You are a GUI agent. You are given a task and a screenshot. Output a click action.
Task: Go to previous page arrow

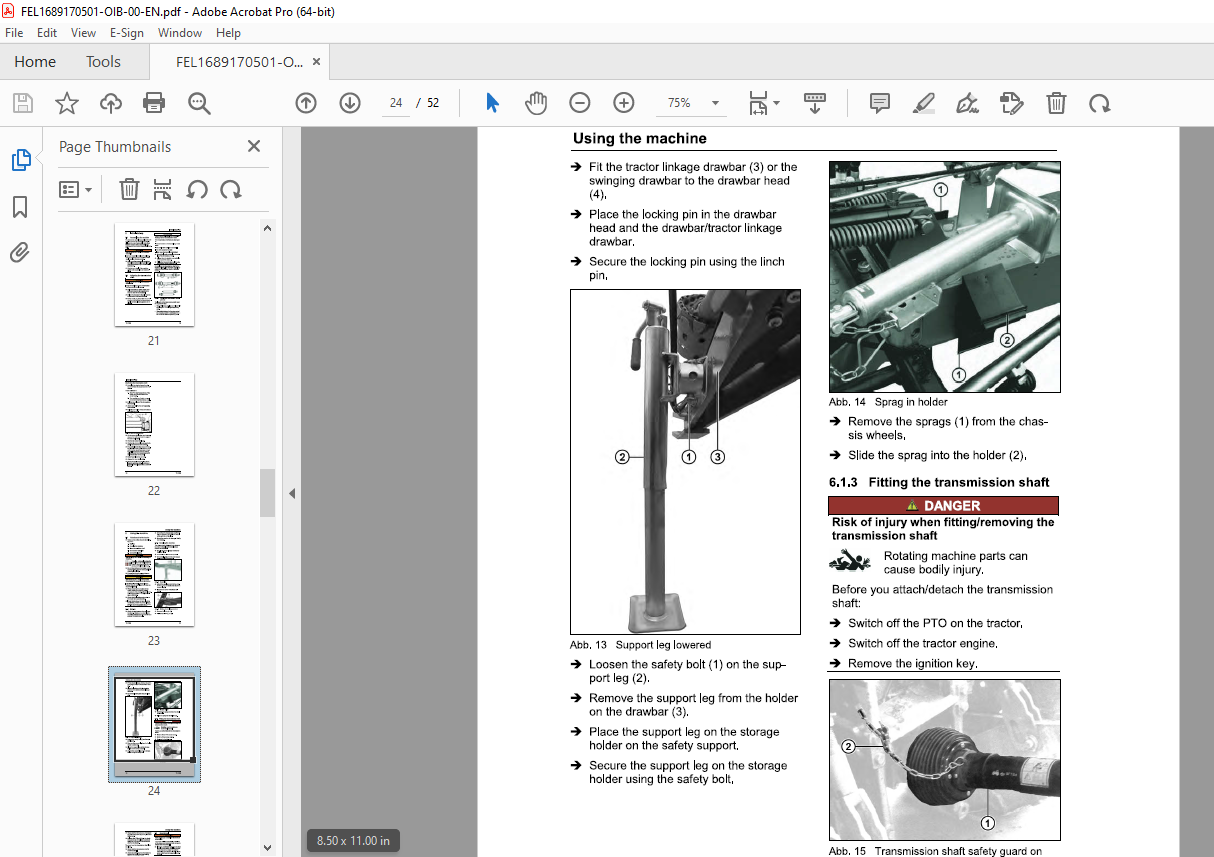click(306, 103)
